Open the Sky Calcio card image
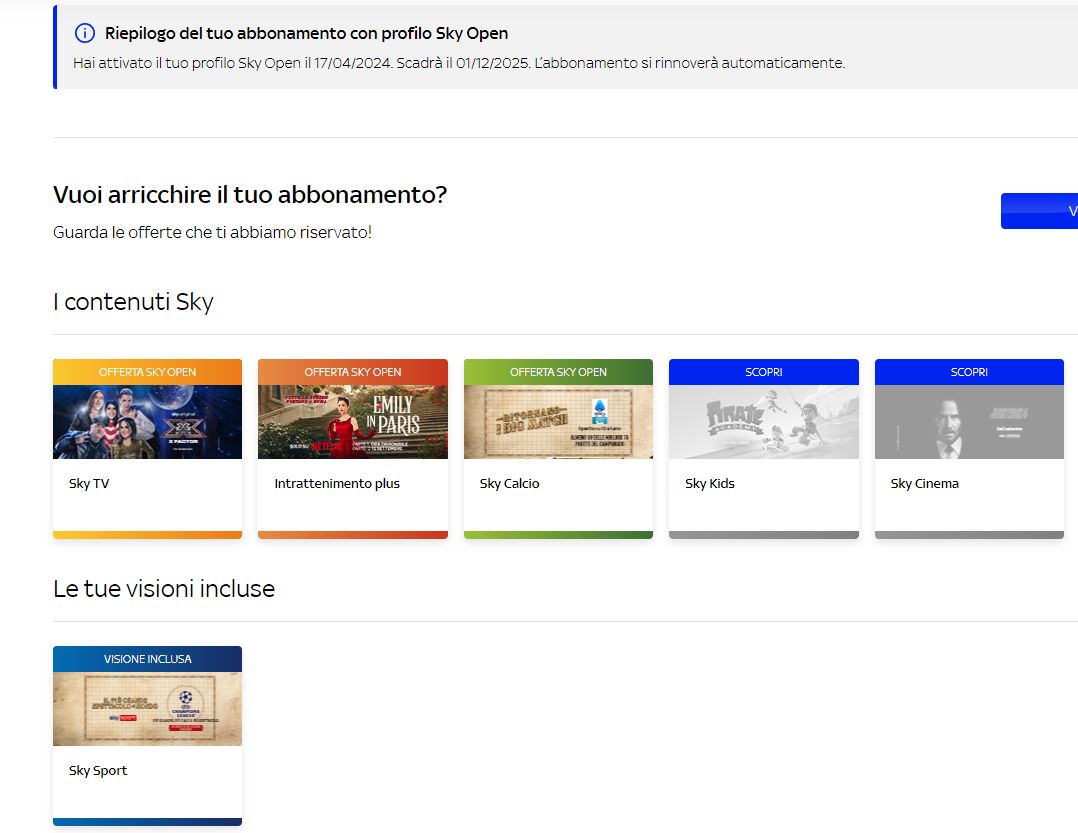Screen dimensions: 1078x833 [558, 422]
